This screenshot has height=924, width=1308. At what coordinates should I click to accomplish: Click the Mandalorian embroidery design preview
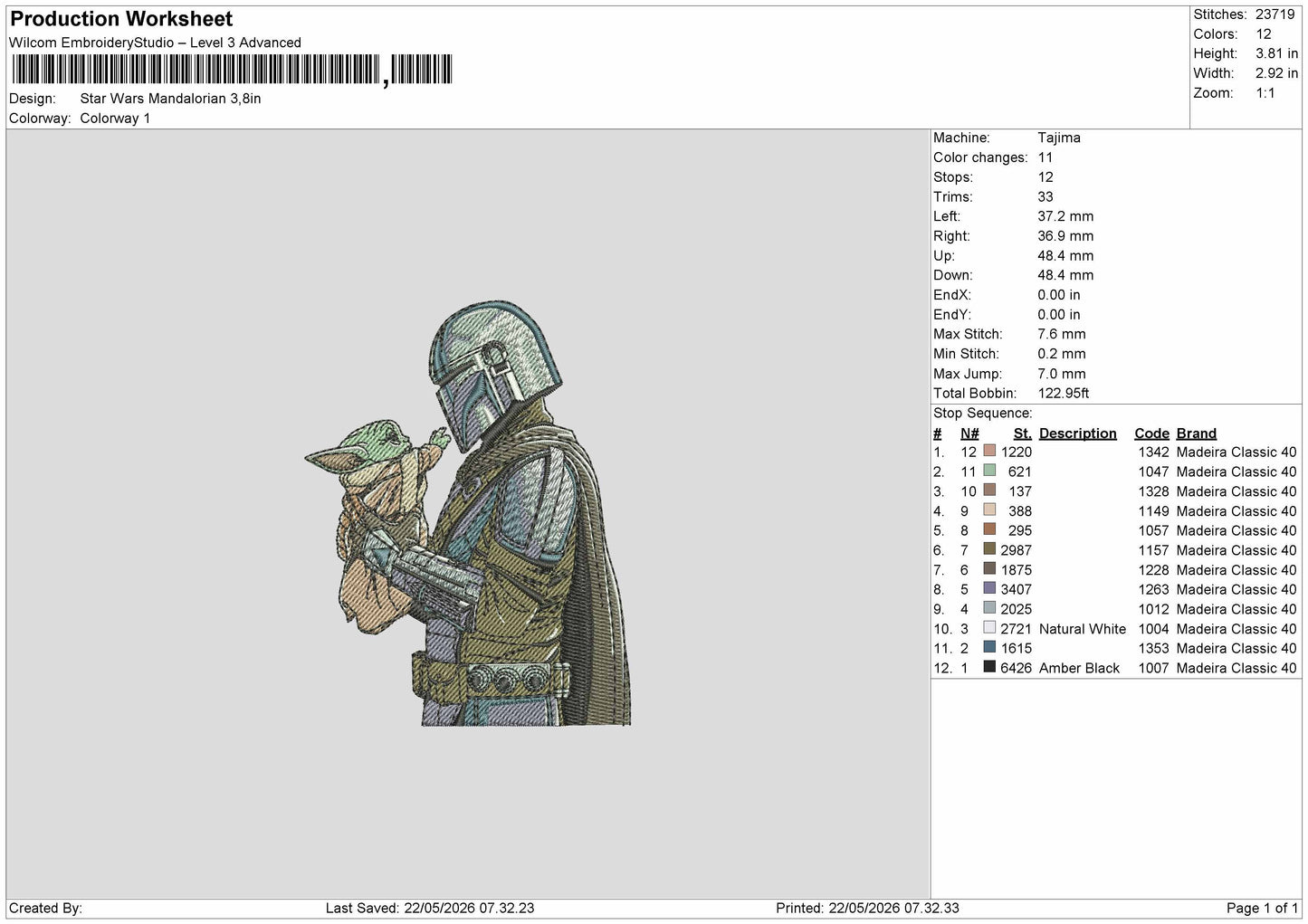click(468, 513)
